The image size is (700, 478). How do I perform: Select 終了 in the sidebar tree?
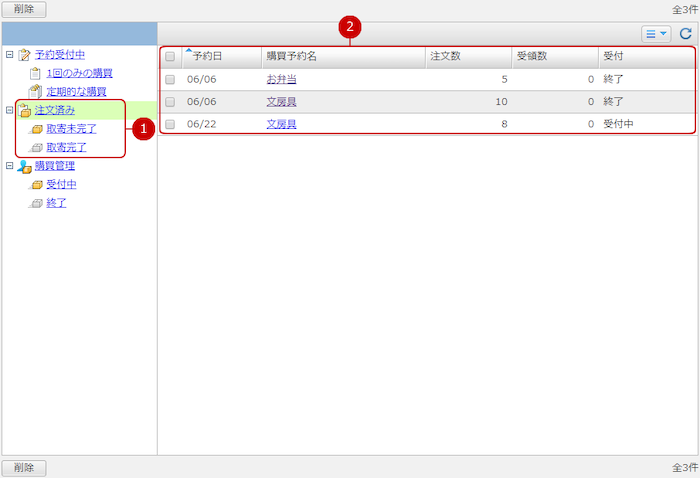click(x=56, y=203)
